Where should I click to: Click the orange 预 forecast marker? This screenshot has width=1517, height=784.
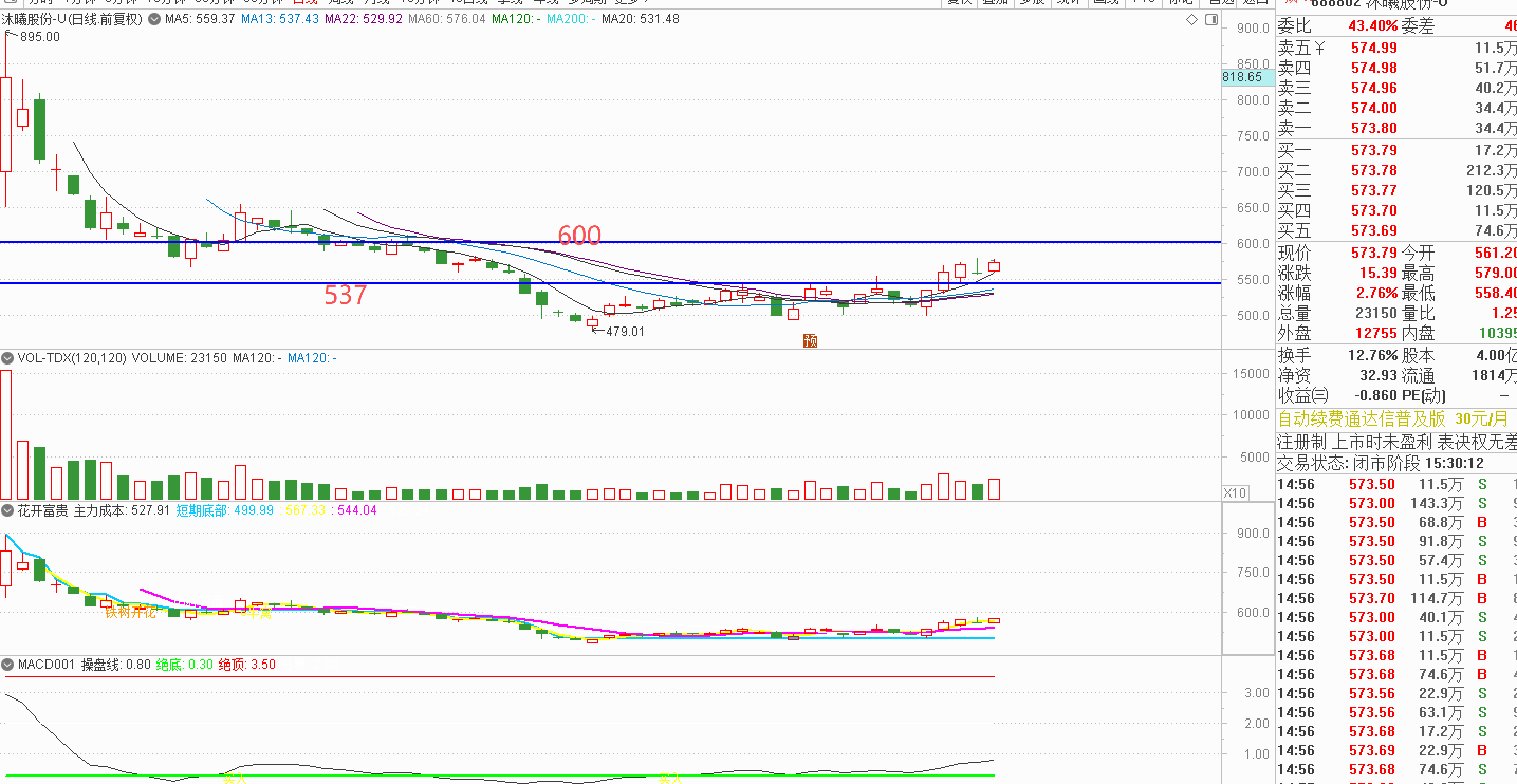point(810,341)
